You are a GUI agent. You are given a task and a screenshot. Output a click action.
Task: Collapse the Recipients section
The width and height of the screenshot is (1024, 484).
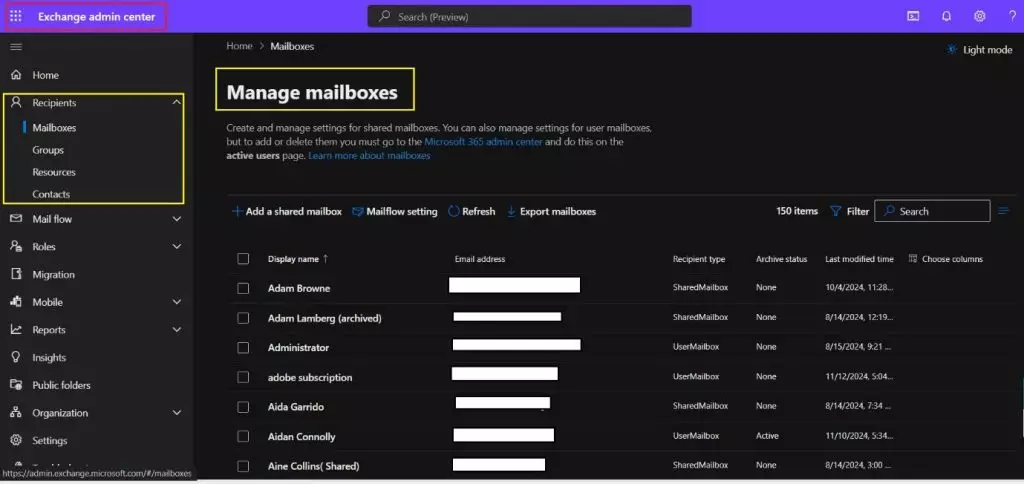pyautogui.click(x=177, y=102)
